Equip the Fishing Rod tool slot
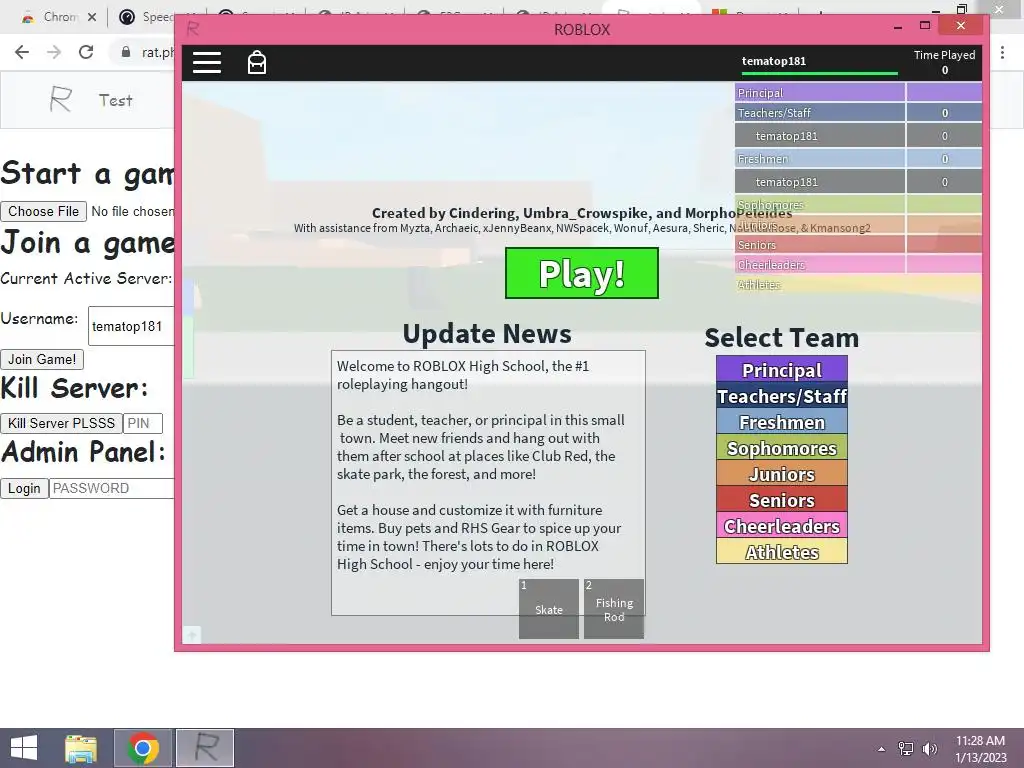Screen dimensions: 1024x768 click(614, 609)
